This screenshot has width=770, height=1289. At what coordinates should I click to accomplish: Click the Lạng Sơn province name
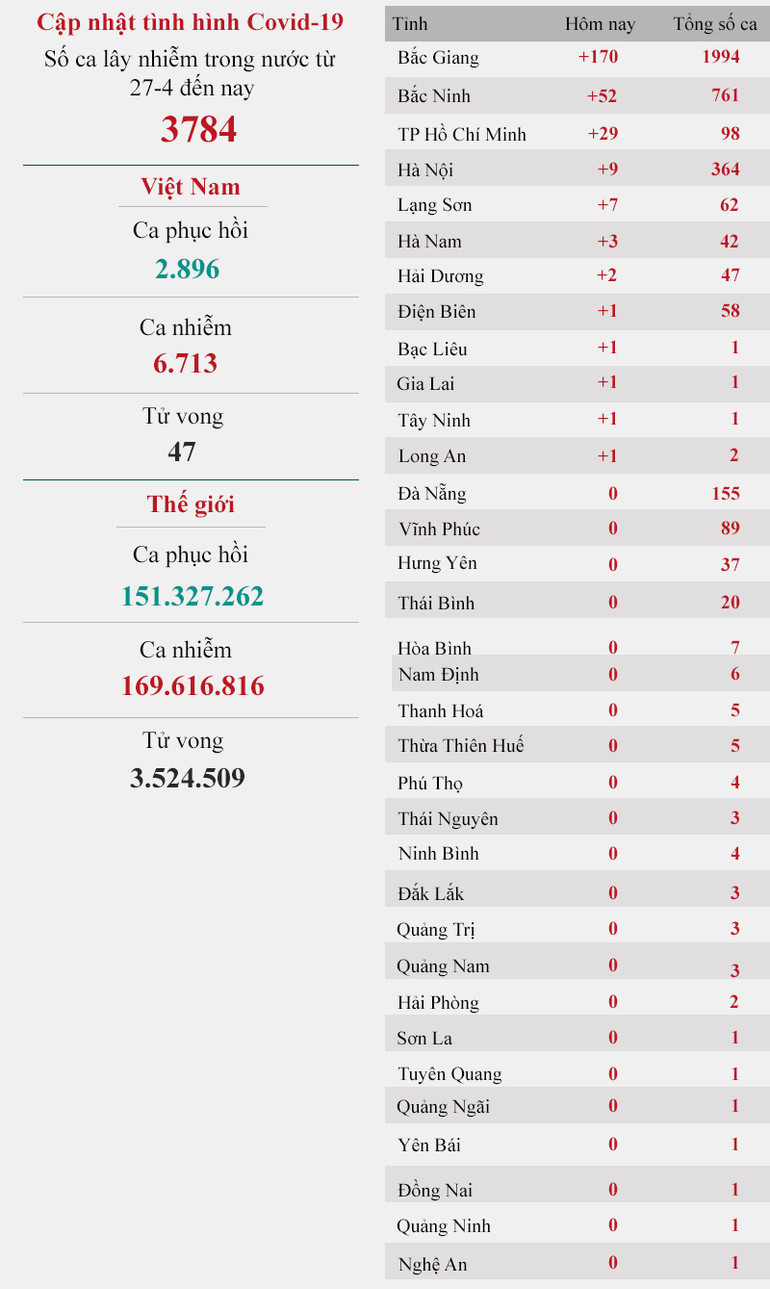click(x=434, y=205)
